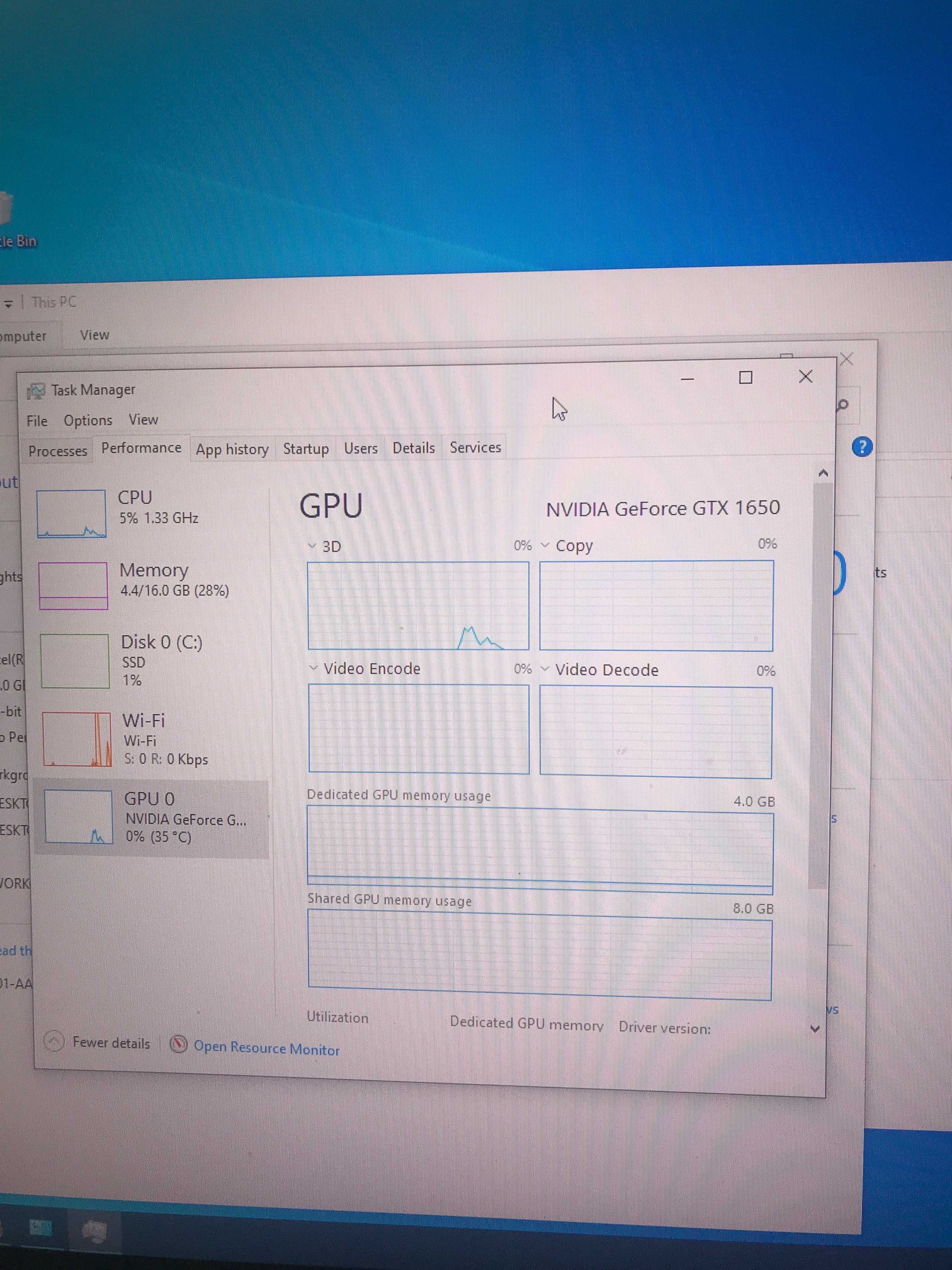Screen dimensions: 952x1270
Task: Click the 4.0 GB dedicated memory value
Action: pos(754,801)
